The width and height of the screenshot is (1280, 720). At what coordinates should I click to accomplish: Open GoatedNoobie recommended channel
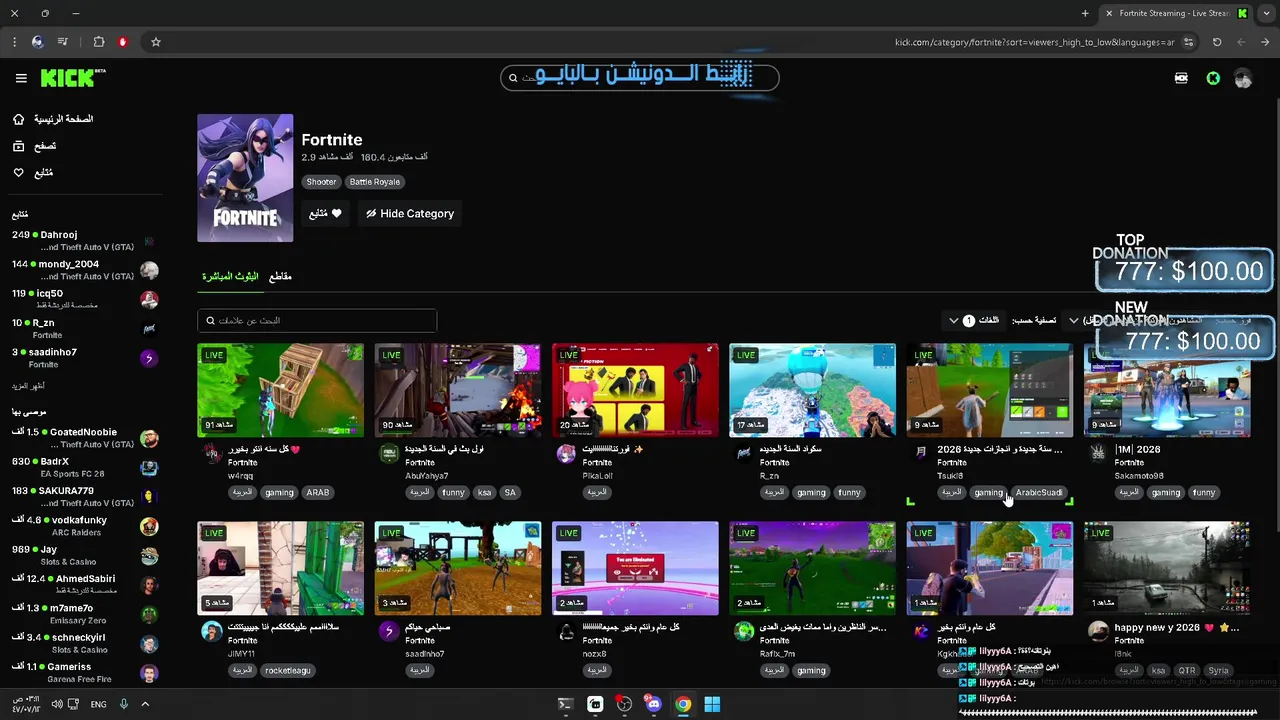(x=84, y=438)
